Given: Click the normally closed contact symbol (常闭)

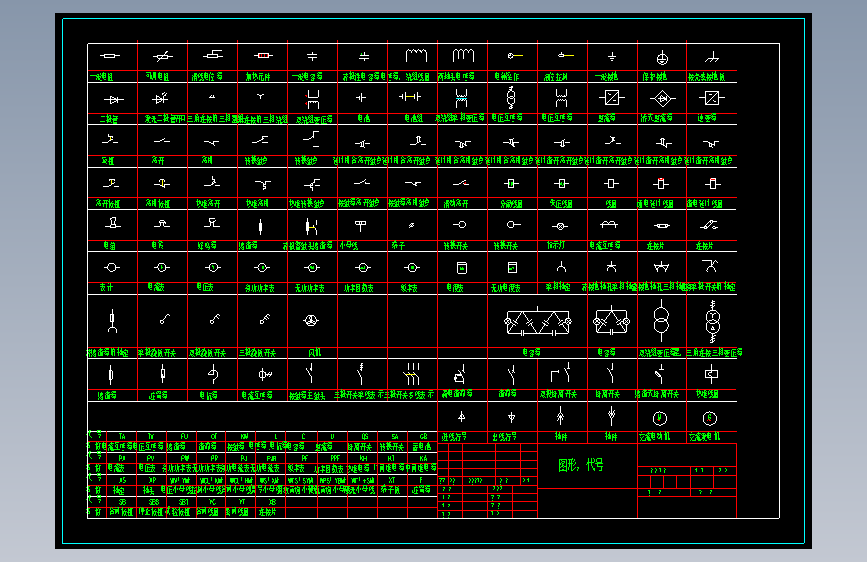Looking at the screenshot, I should point(211,142).
